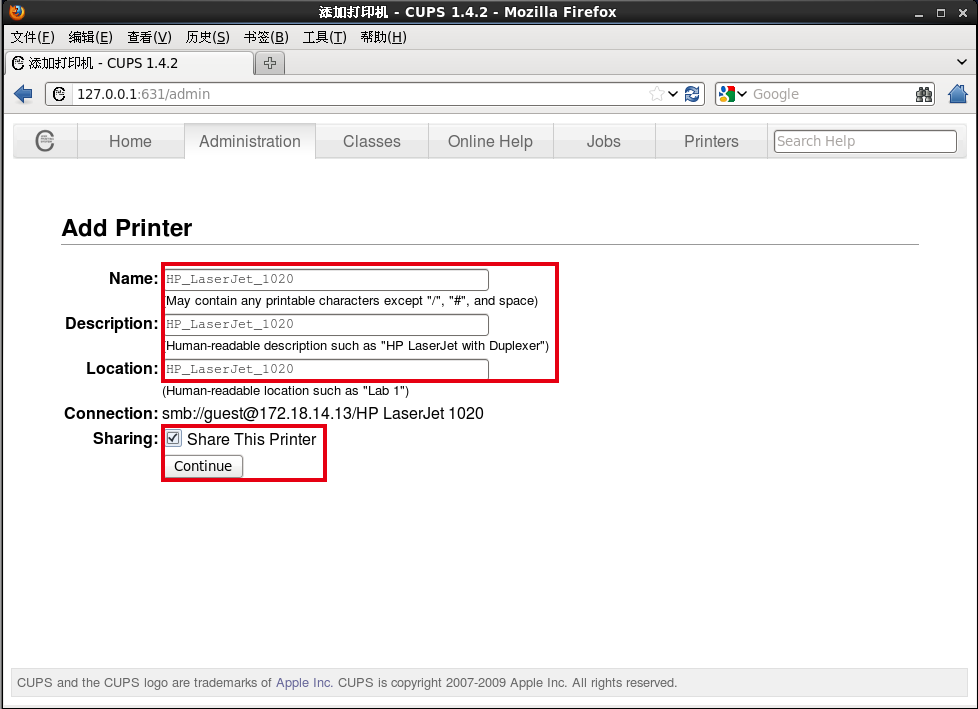978x709 pixels.
Task: Open the search engine chooser dropdown
Action: (742, 94)
